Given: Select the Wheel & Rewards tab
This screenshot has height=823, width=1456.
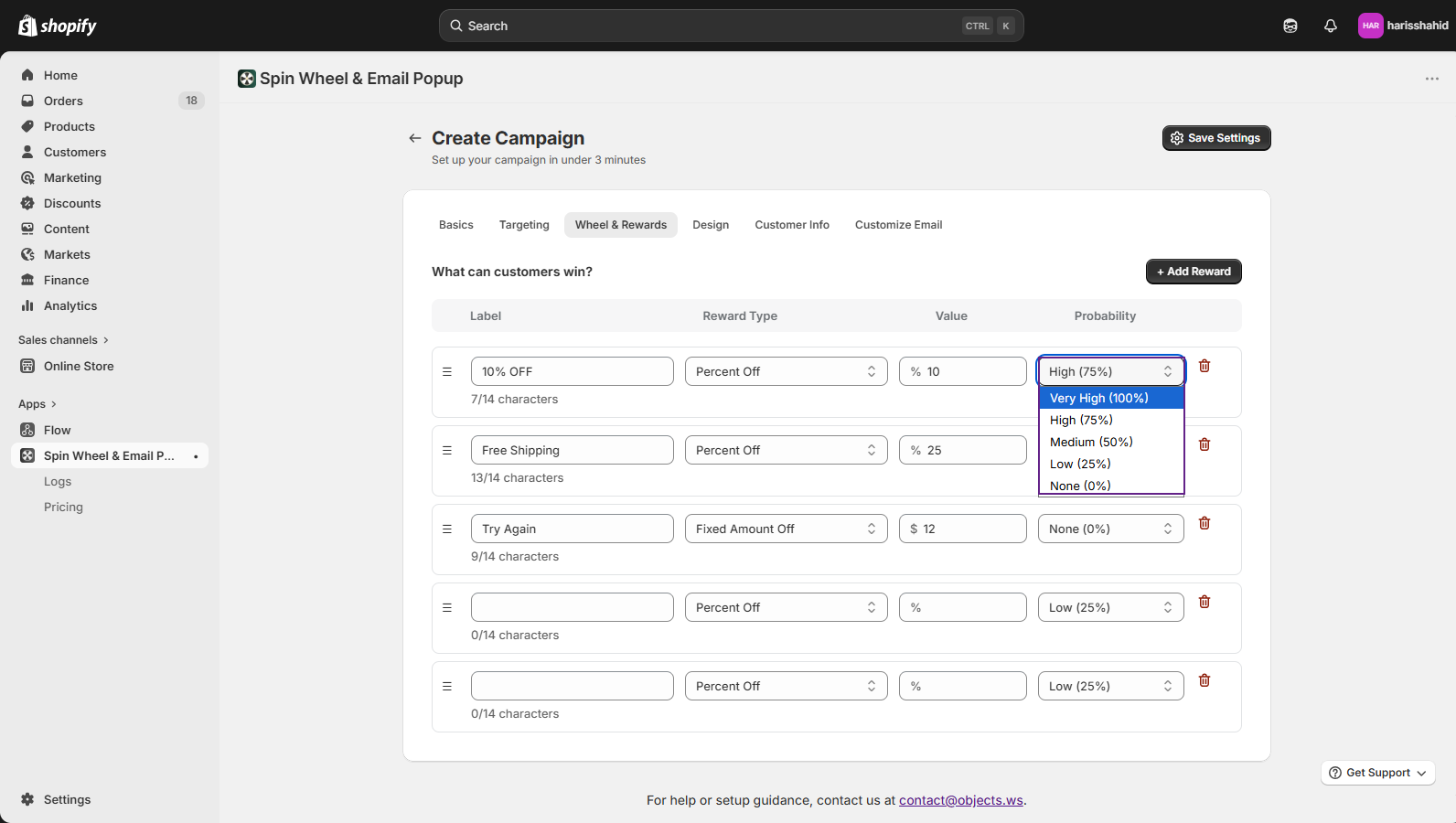Looking at the screenshot, I should [x=621, y=225].
